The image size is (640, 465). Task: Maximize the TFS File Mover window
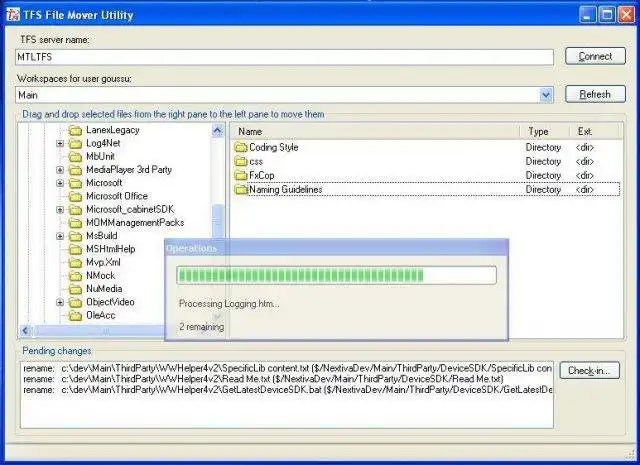[607, 15]
